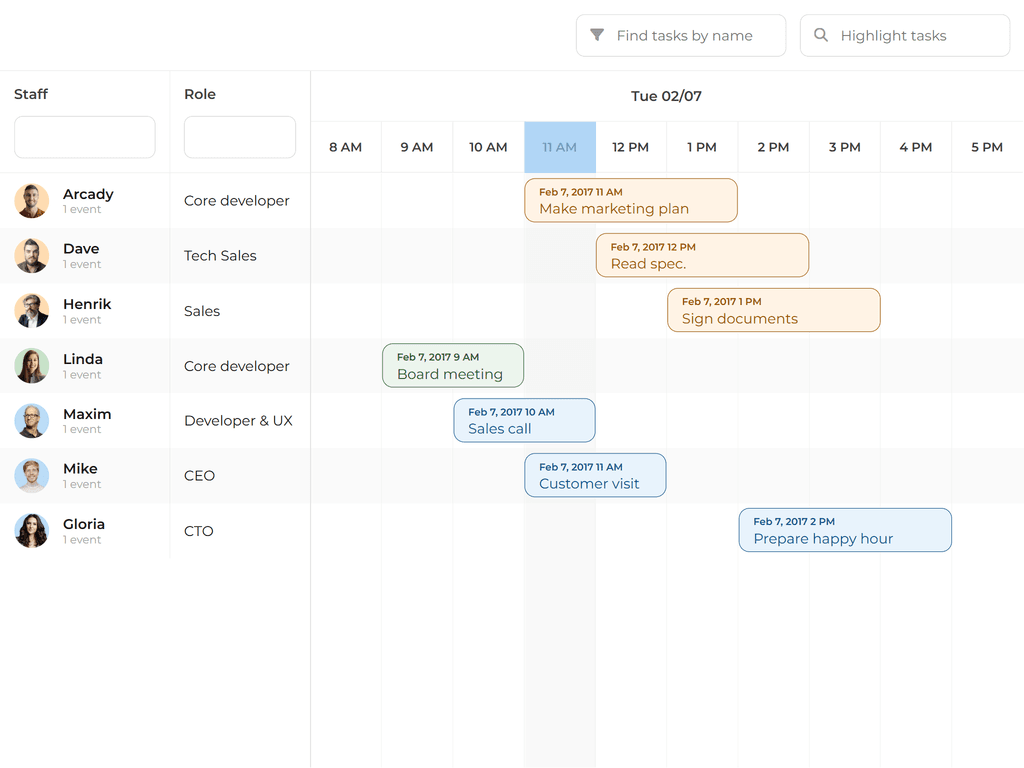1024x768 pixels.
Task: Select Mike in the staff list
Action: [80, 469]
